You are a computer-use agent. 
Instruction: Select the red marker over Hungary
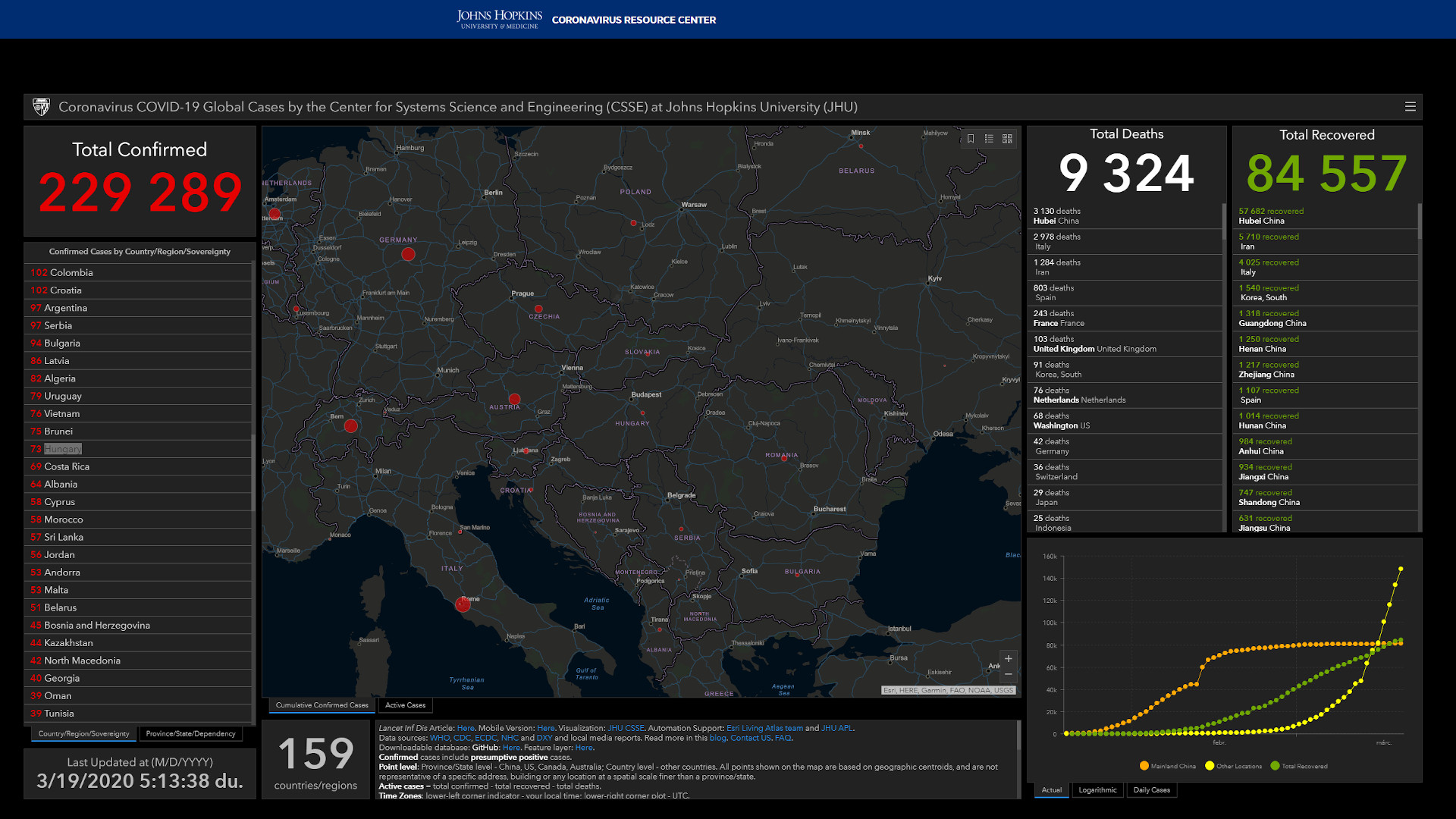(642, 413)
